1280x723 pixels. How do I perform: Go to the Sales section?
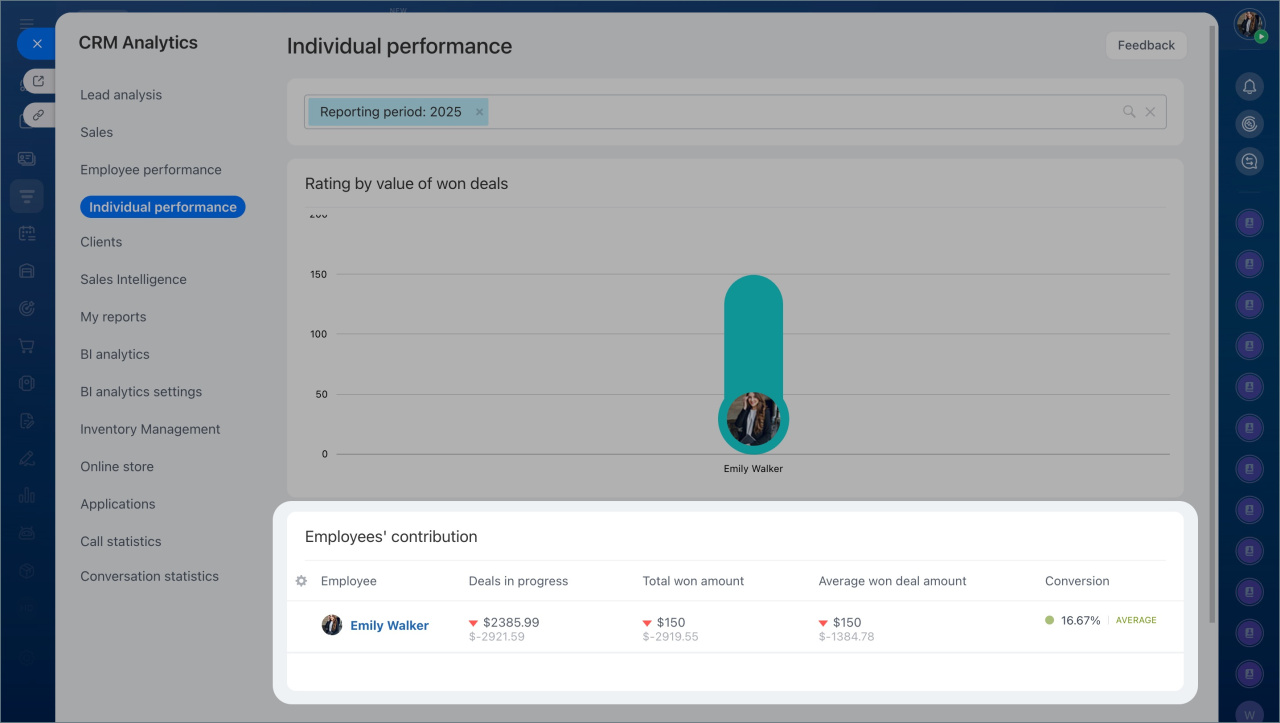click(x=97, y=132)
